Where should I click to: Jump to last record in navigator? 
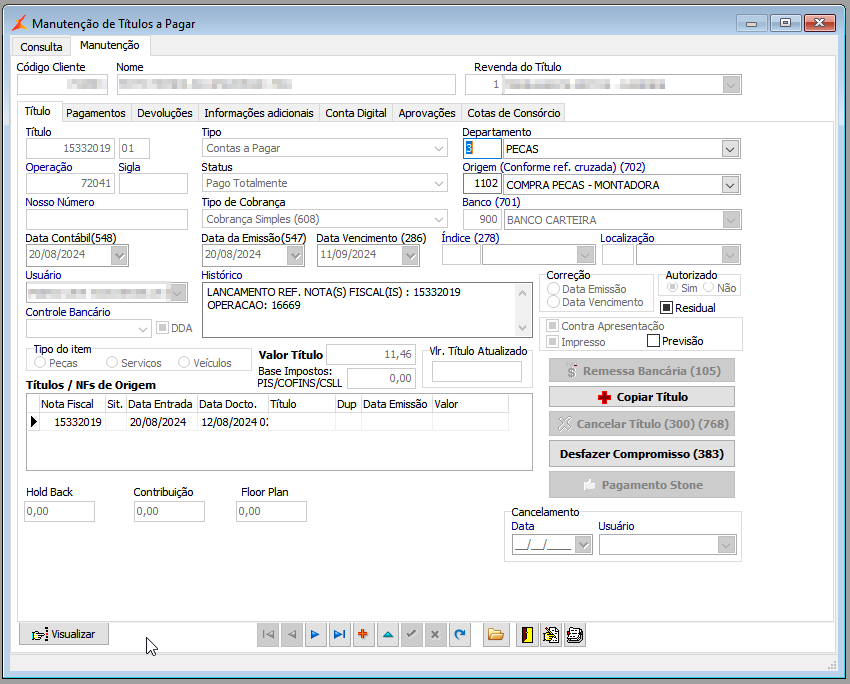coord(339,634)
